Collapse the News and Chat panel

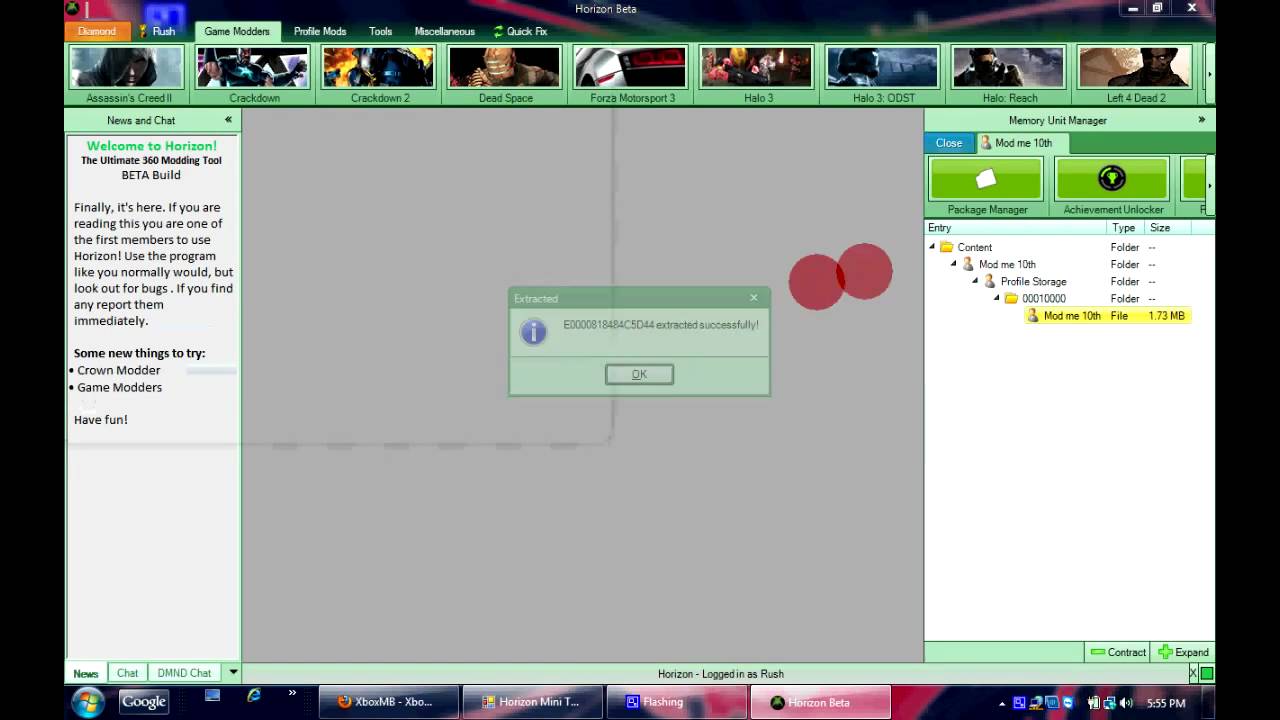(x=228, y=120)
